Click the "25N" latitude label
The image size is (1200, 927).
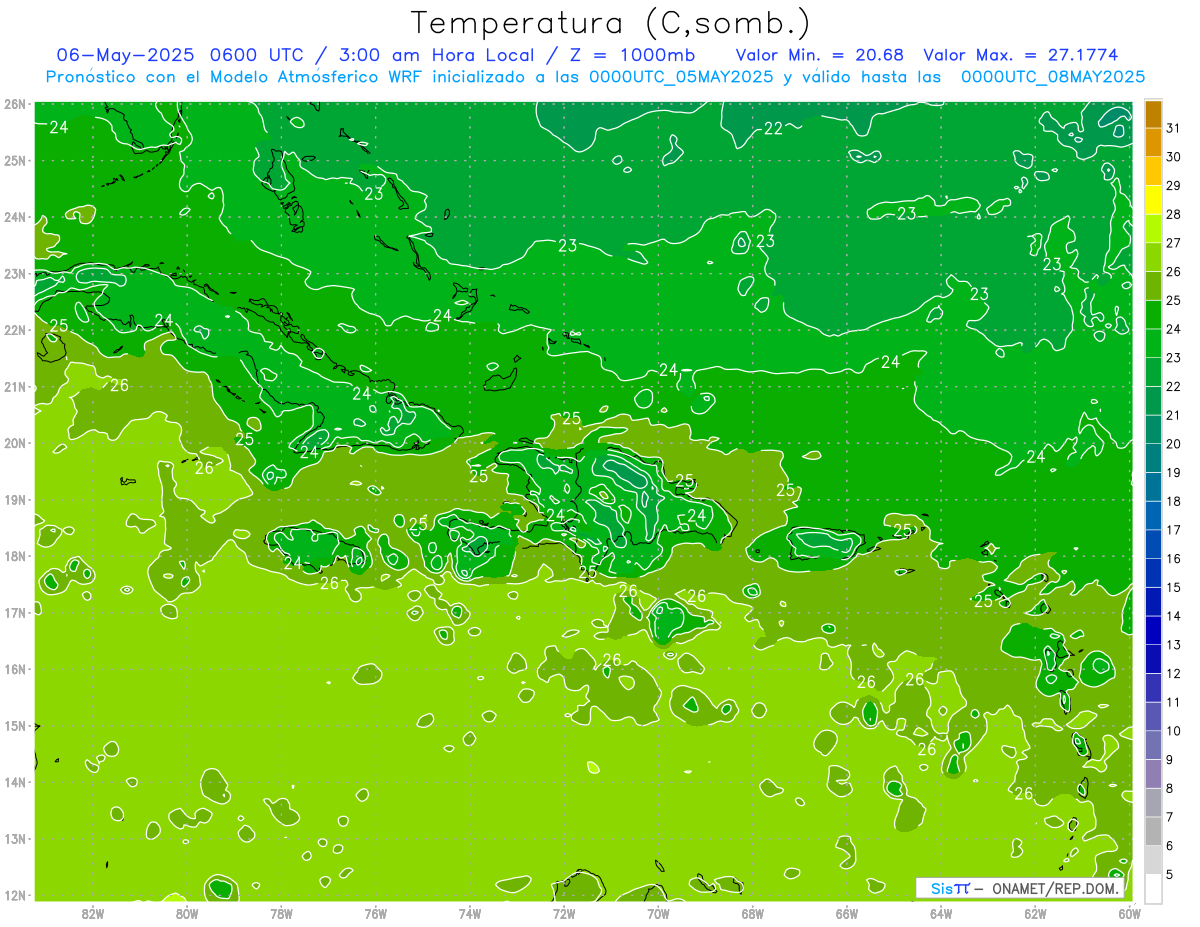tap(15, 160)
